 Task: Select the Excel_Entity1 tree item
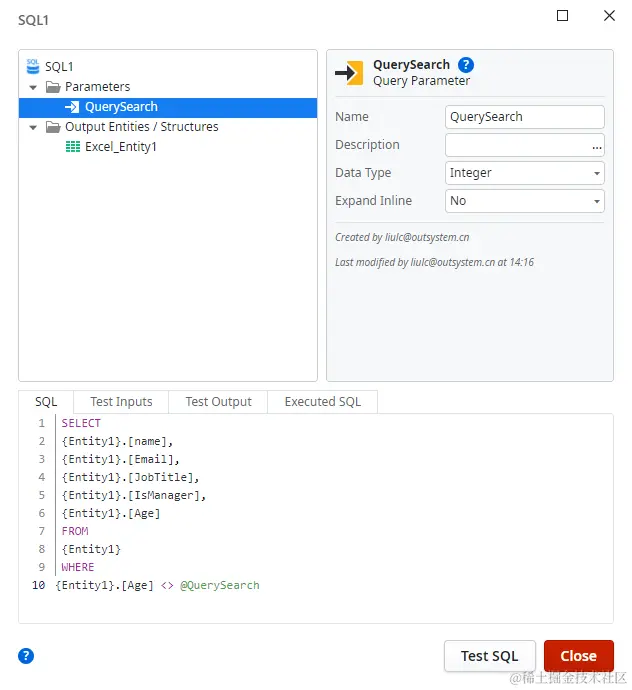click(121, 147)
